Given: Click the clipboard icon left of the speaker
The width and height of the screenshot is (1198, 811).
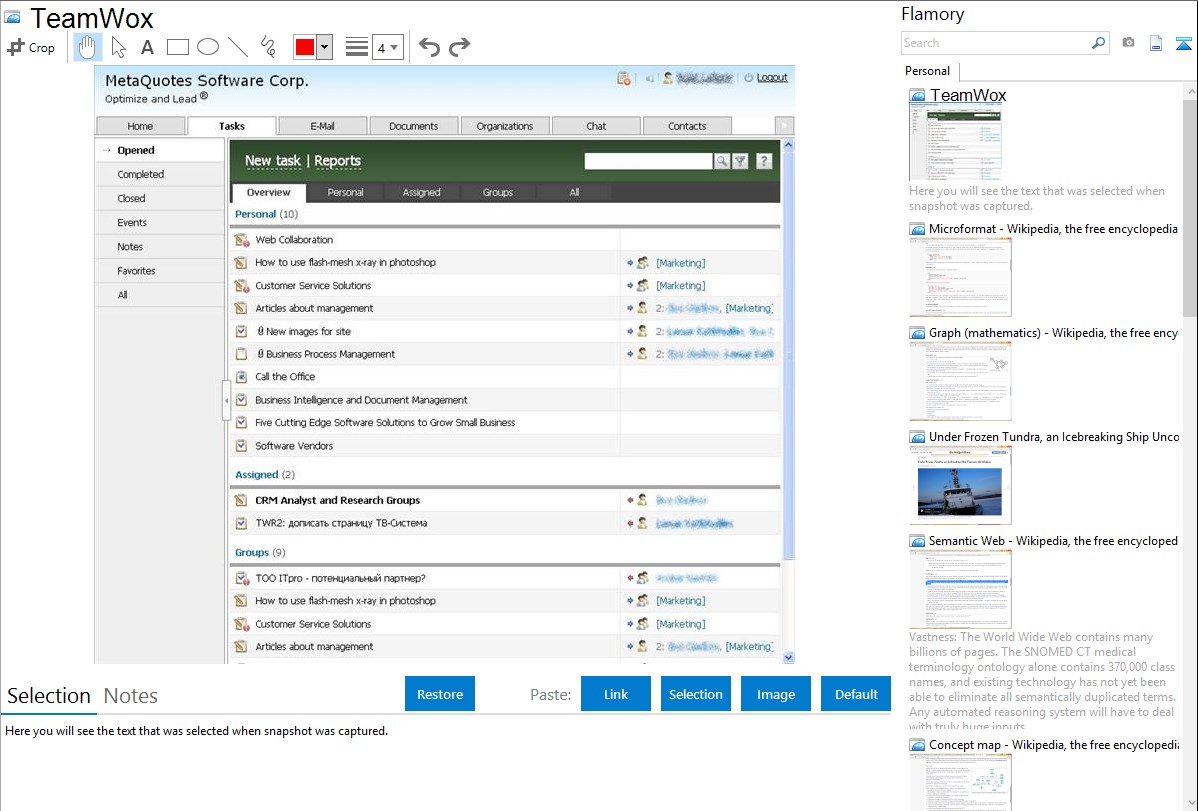Looking at the screenshot, I should 624,78.
